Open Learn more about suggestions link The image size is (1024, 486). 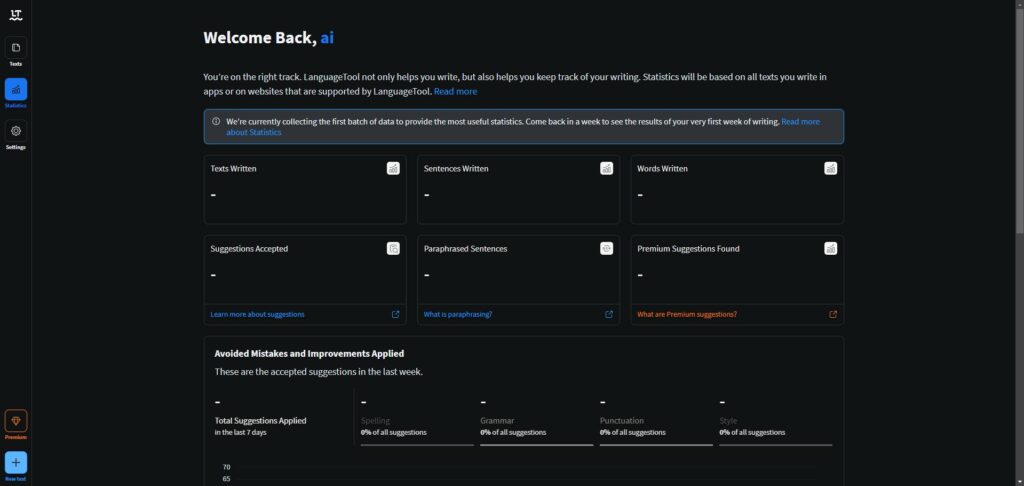coord(257,314)
